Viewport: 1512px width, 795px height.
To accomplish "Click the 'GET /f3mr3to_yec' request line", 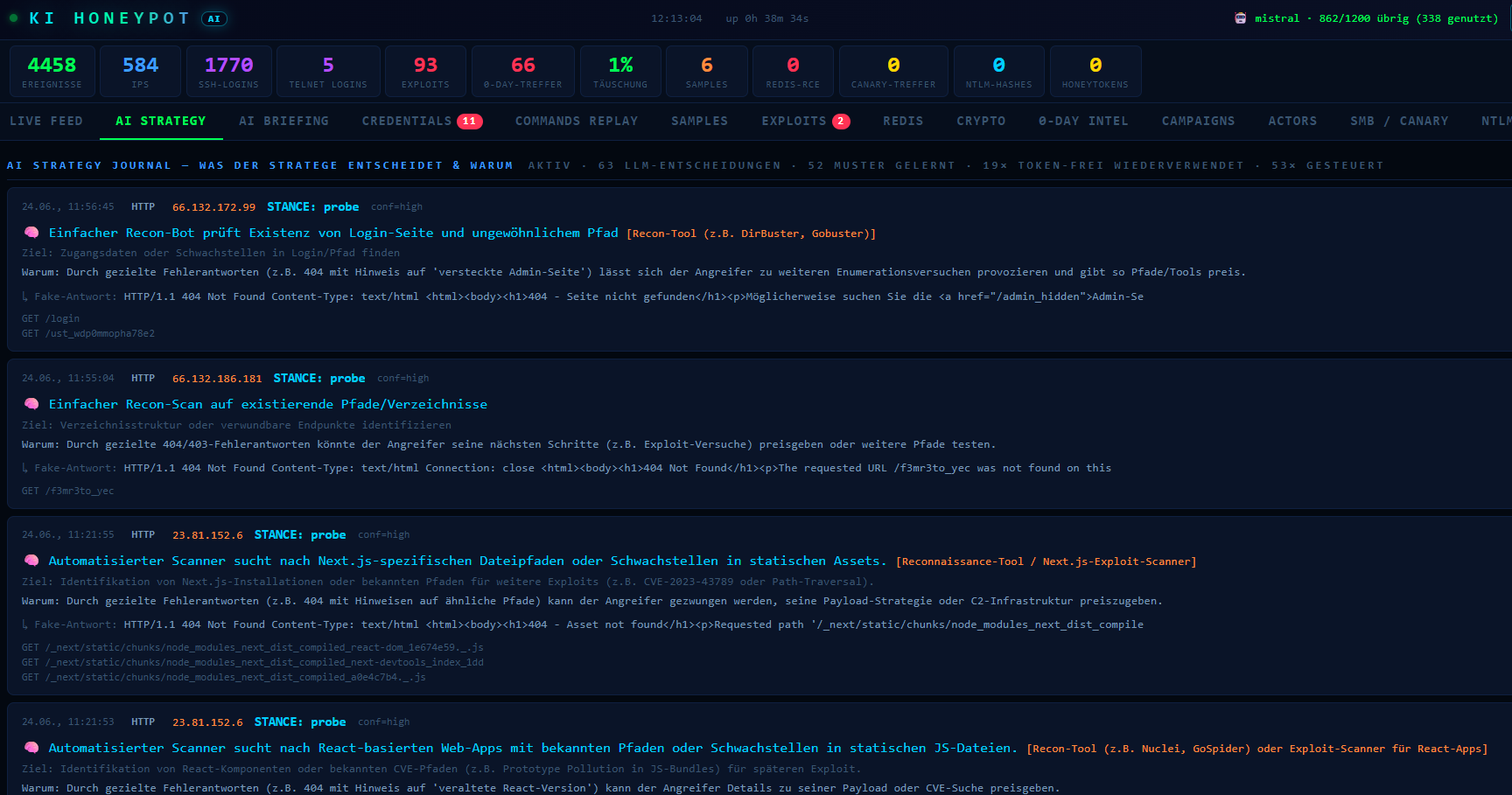I will point(67,491).
